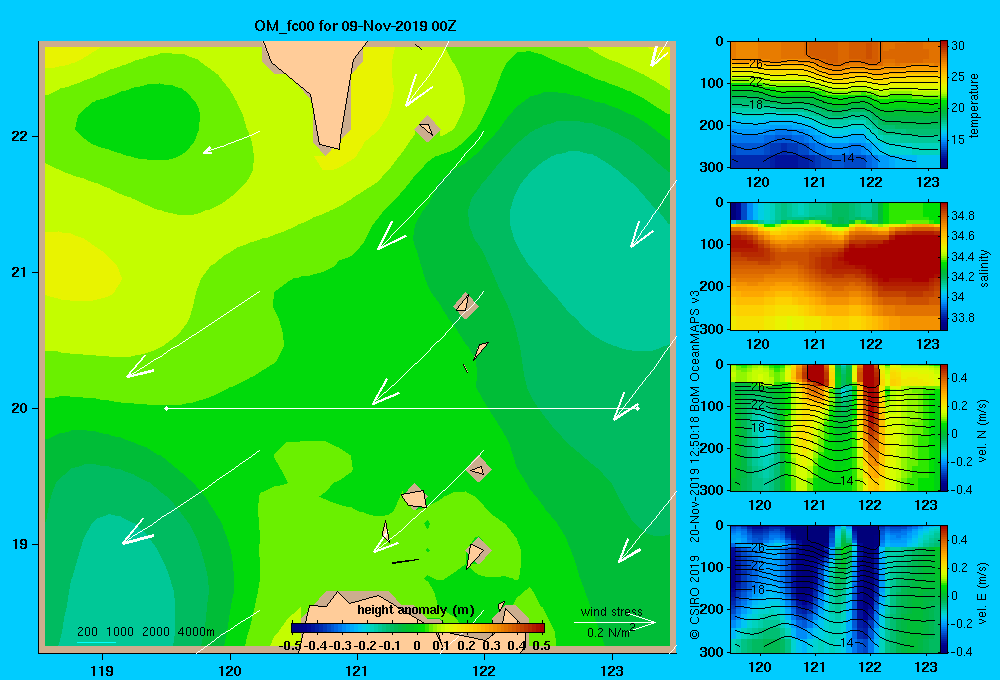This screenshot has width=1000, height=680.
Task: Click the eastern endpoint of the transect line
Action: click(637, 408)
